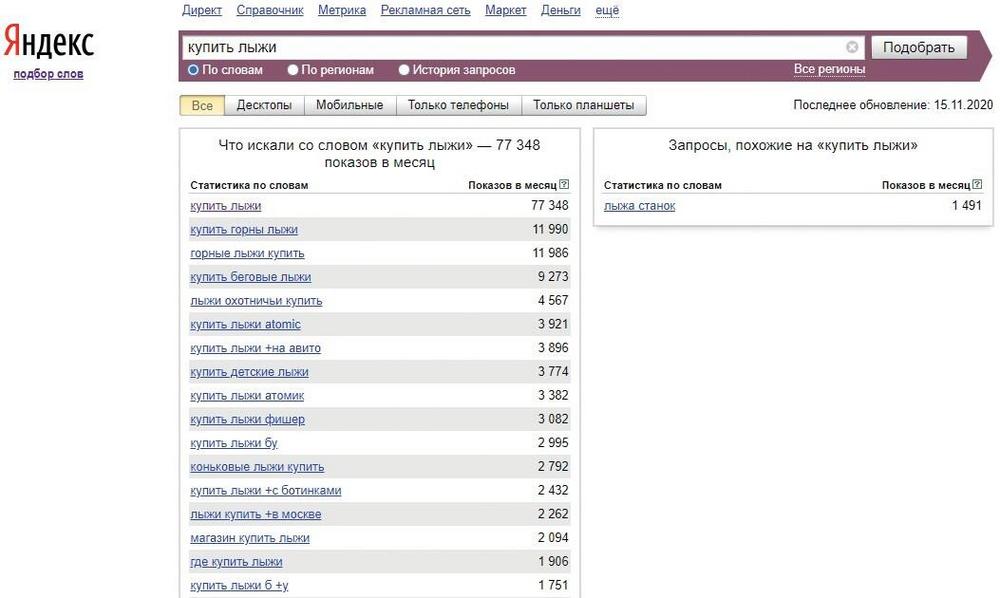Viewport: 1000px width, 598px height.
Task: Switch to the 'Только телефоны' tab
Action: click(459, 105)
